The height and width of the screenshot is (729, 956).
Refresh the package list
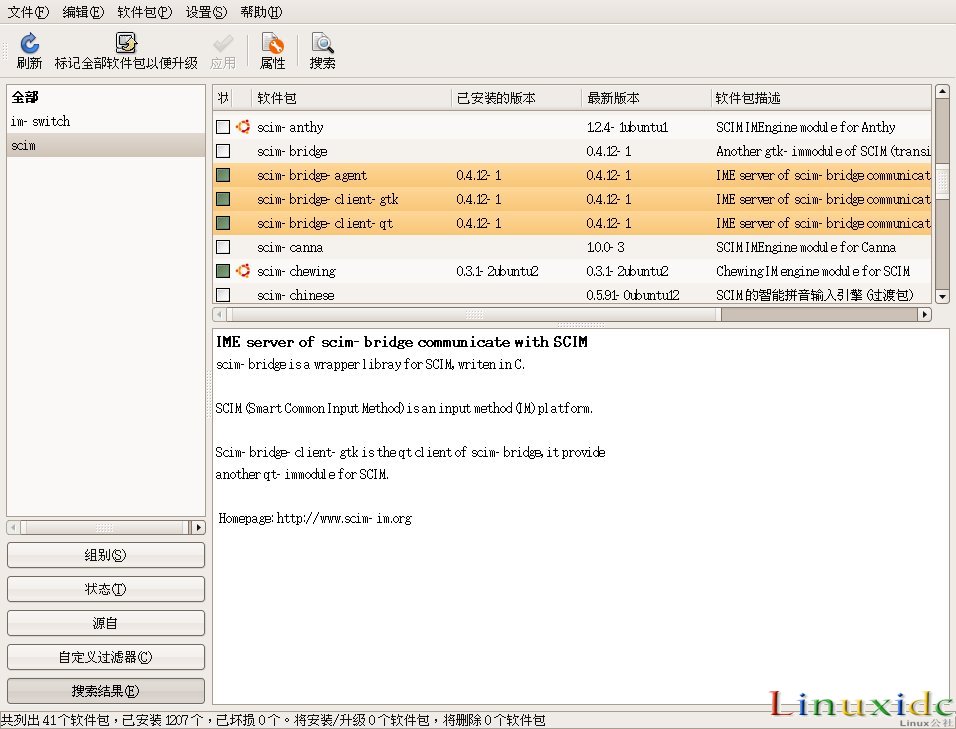[x=29, y=49]
